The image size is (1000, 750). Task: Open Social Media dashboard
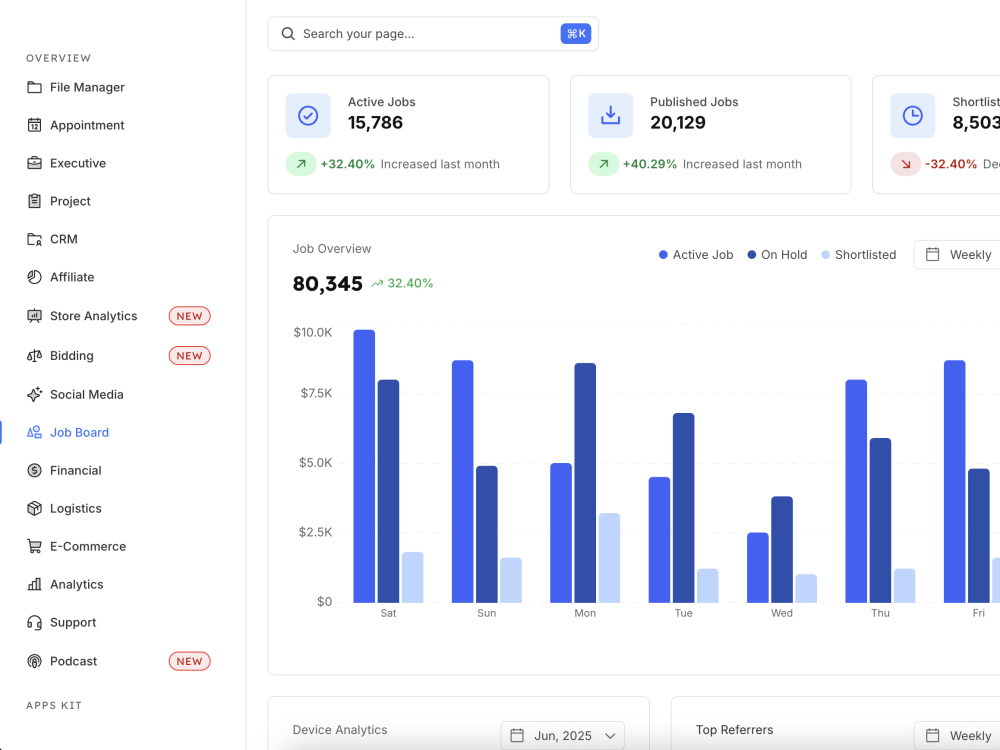pos(87,394)
